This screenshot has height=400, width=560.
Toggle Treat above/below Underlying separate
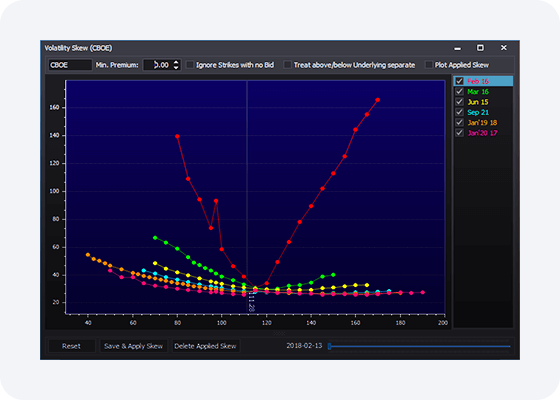[288, 65]
